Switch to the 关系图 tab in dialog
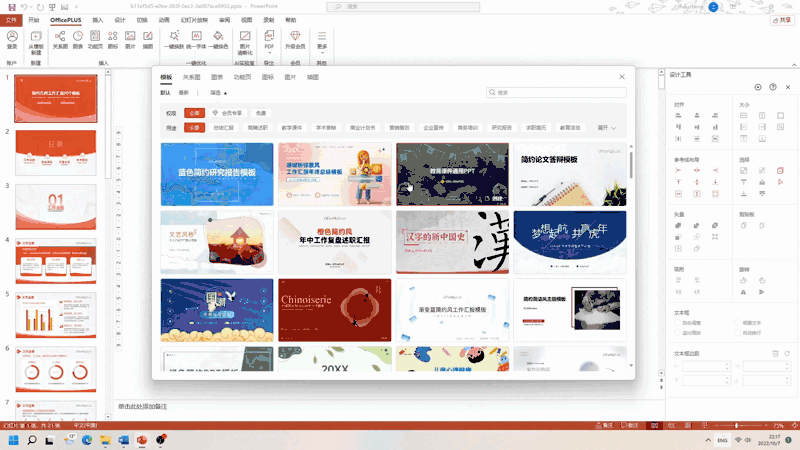This screenshot has width=800, height=450. [x=192, y=77]
